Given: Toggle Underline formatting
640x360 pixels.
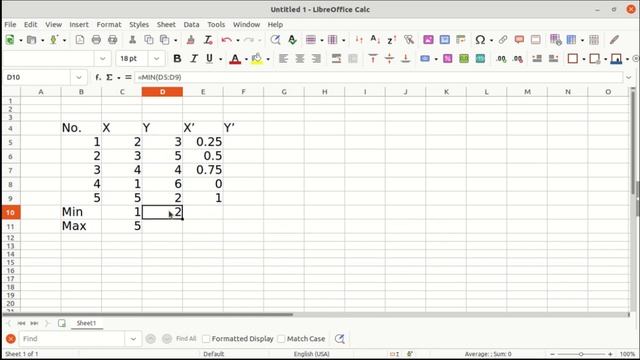Looking at the screenshot, I should [x=209, y=59].
